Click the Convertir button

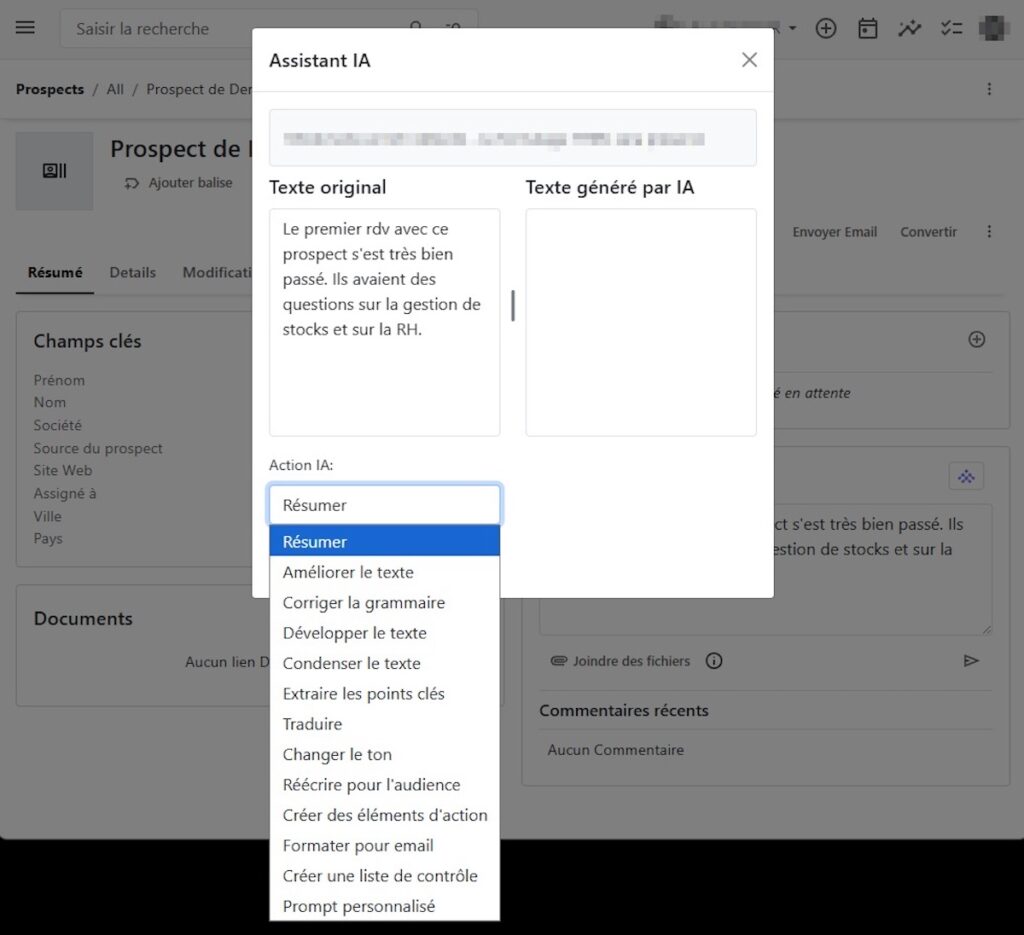click(x=928, y=232)
